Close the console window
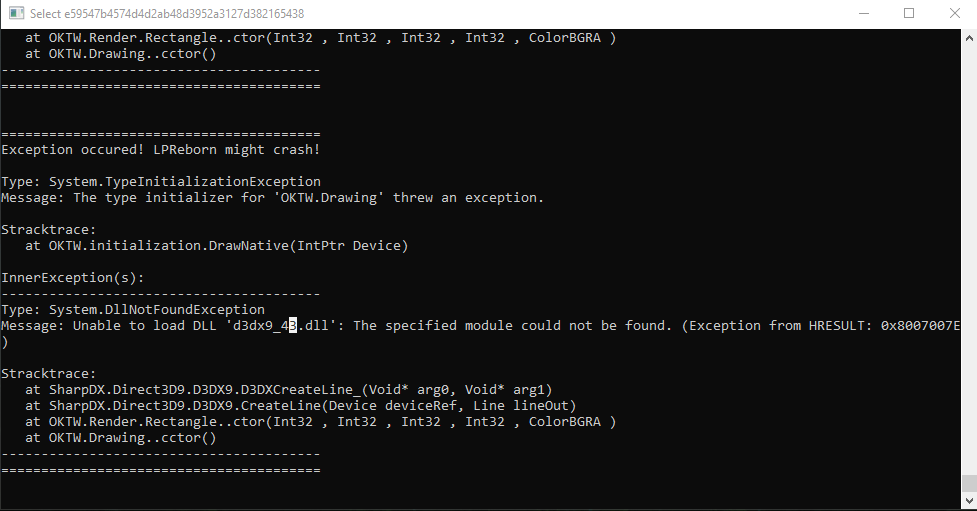The height and width of the screenshot is (511, 977). tap(955, 13)
